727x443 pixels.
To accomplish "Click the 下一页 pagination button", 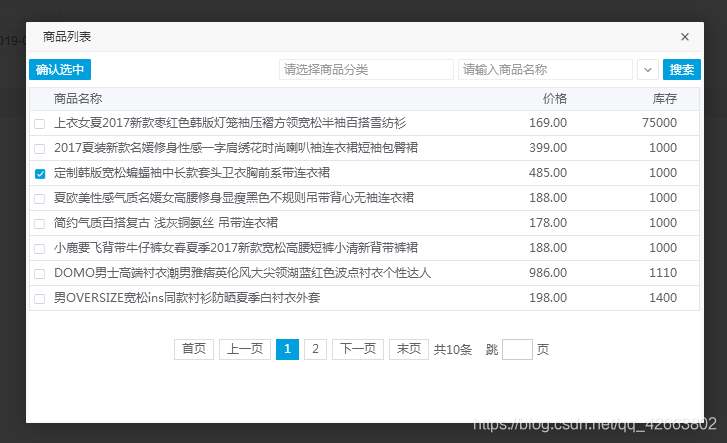I will pyautogui.click(x=358, y=349).
